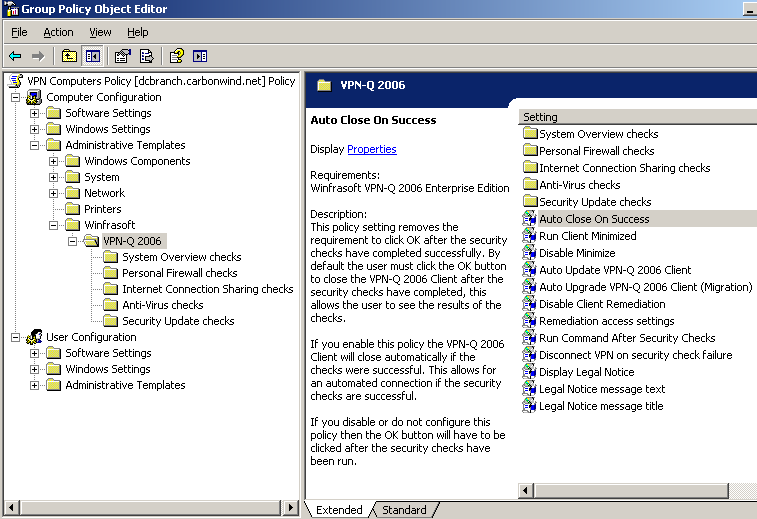Select Personal Firewall checks in Setting list

coord(596,151)
